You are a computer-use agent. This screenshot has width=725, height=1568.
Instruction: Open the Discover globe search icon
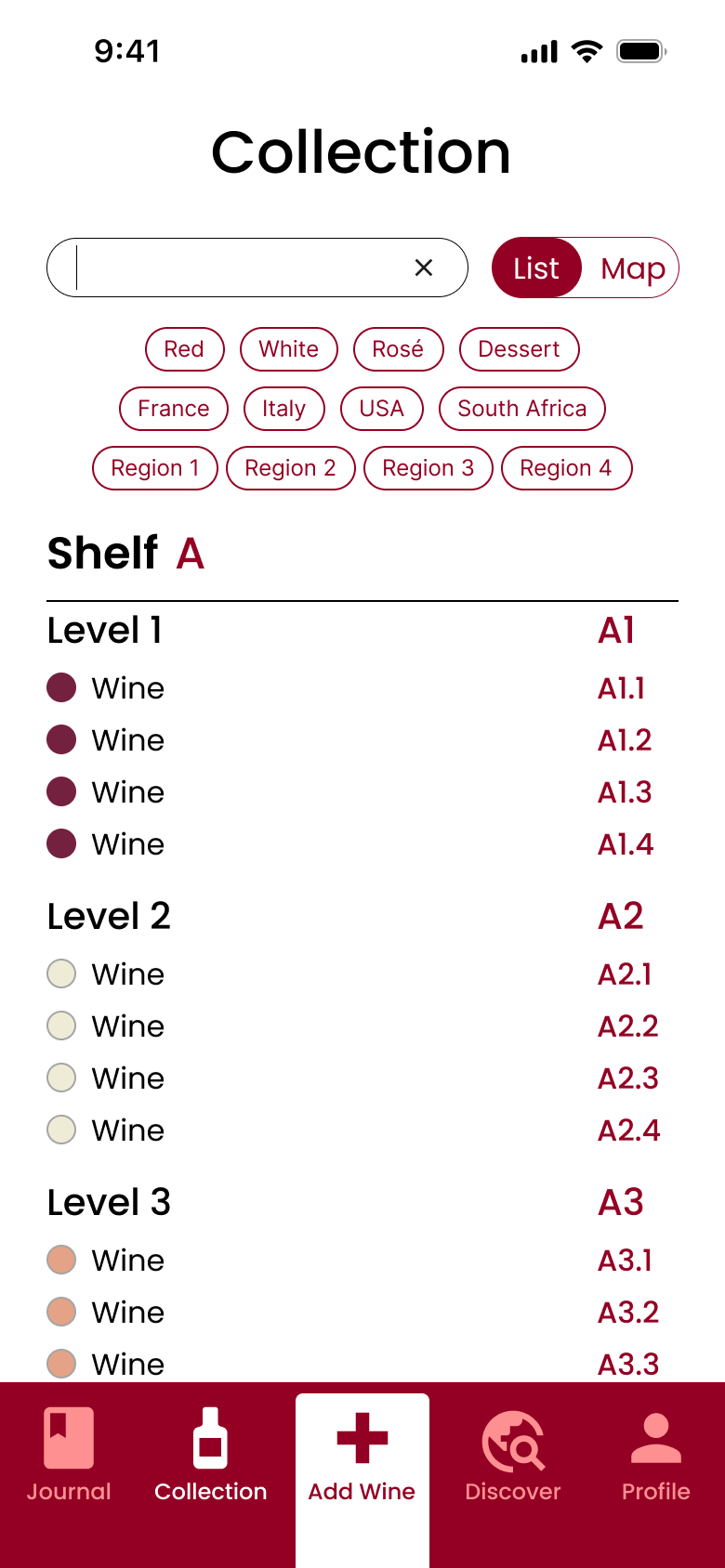(x=512, y=1441)
